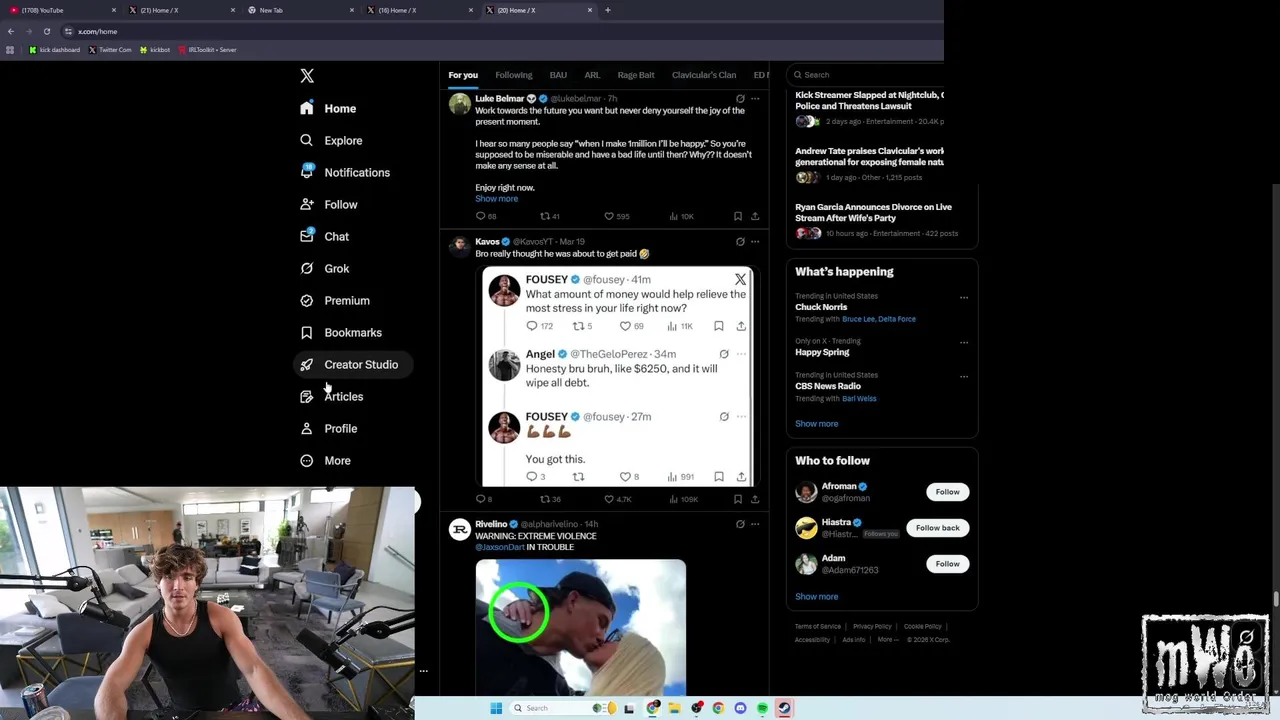
Task: Share Kavos's post
Action: click(x=755, y=499)
